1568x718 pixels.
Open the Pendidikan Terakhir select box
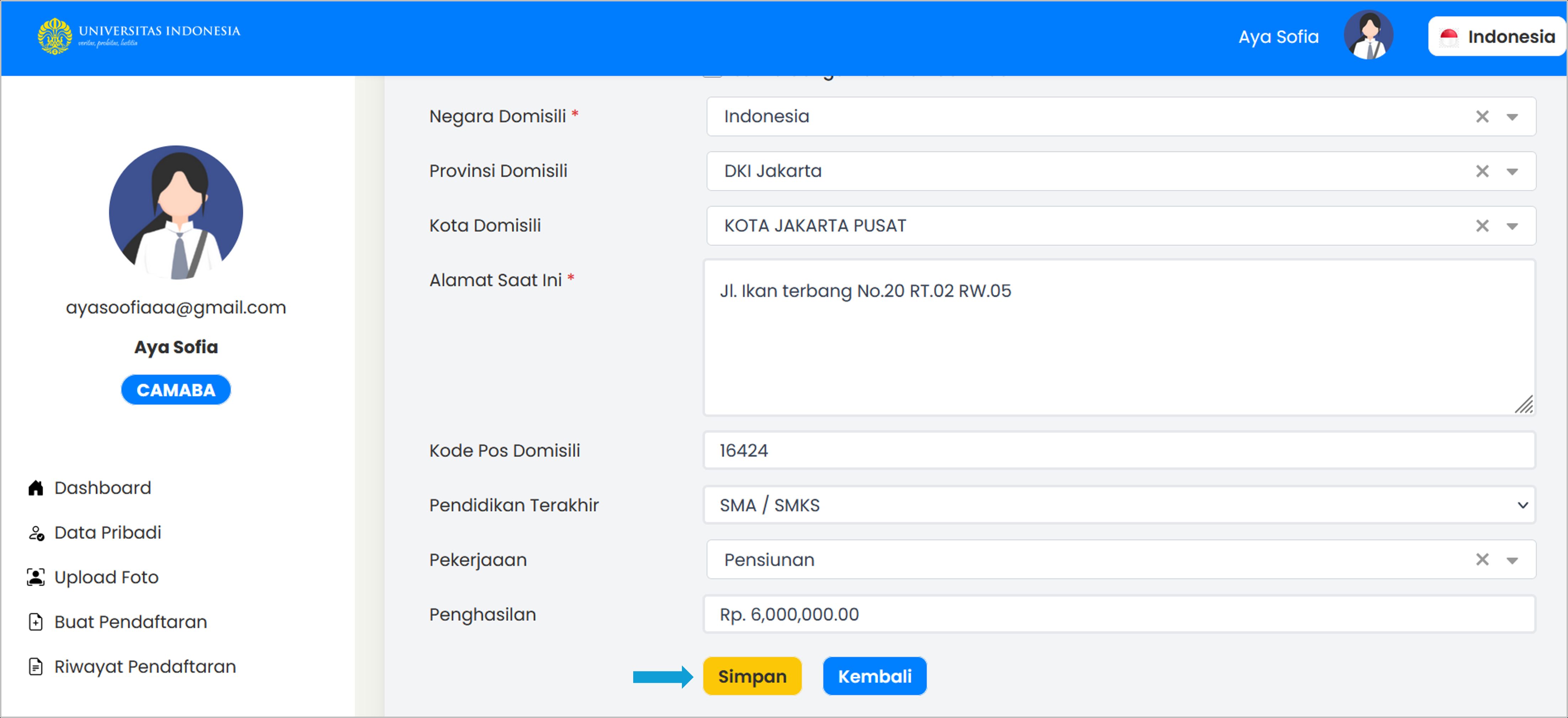pos(1118,504)
